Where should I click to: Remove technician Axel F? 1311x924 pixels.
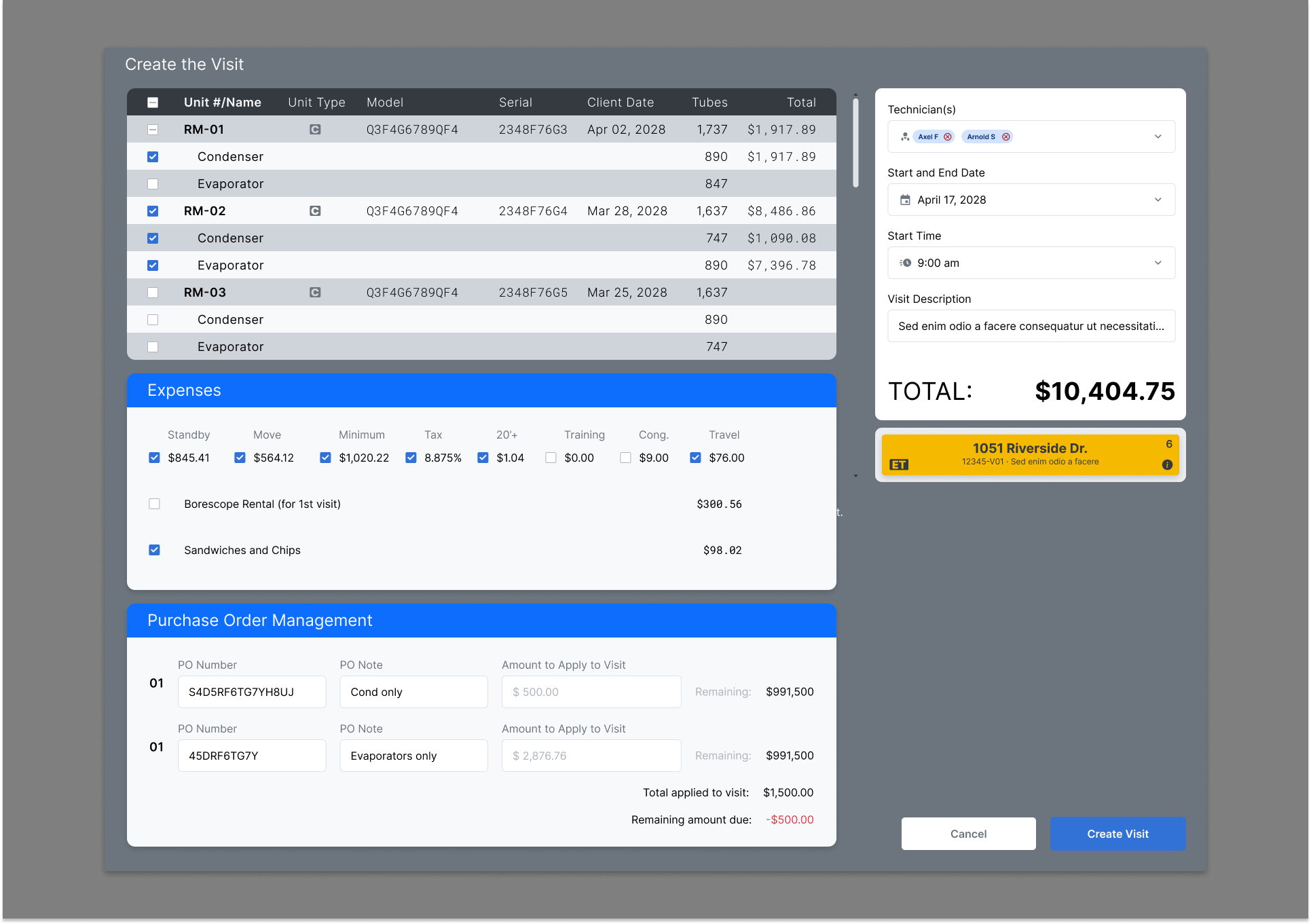948,136
